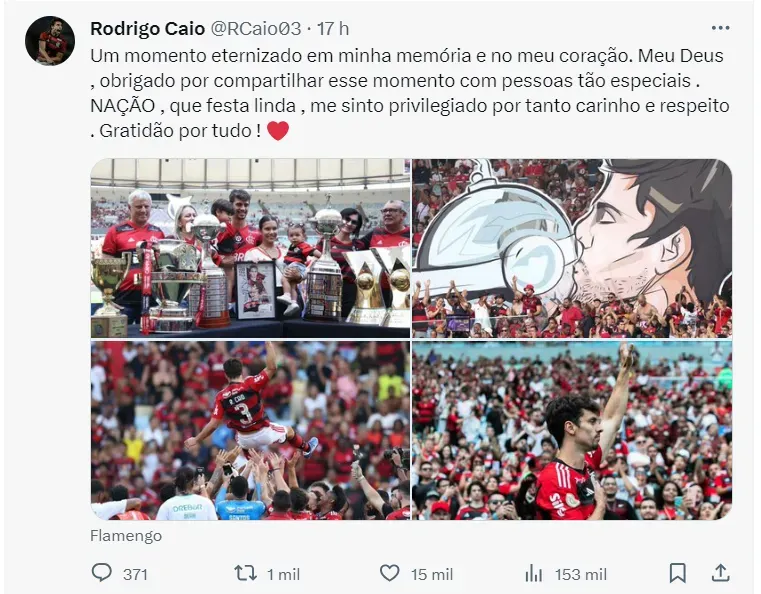
Task: Click the share upload icon
Action: point(721,573)
